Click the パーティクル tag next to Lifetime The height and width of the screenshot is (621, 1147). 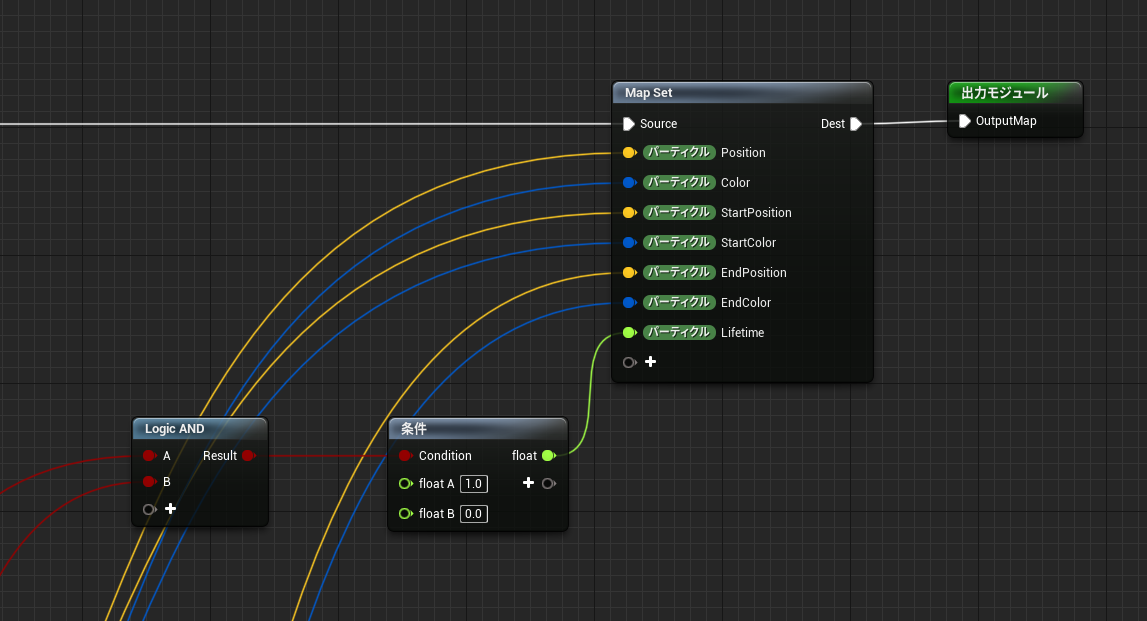(679, 332)
